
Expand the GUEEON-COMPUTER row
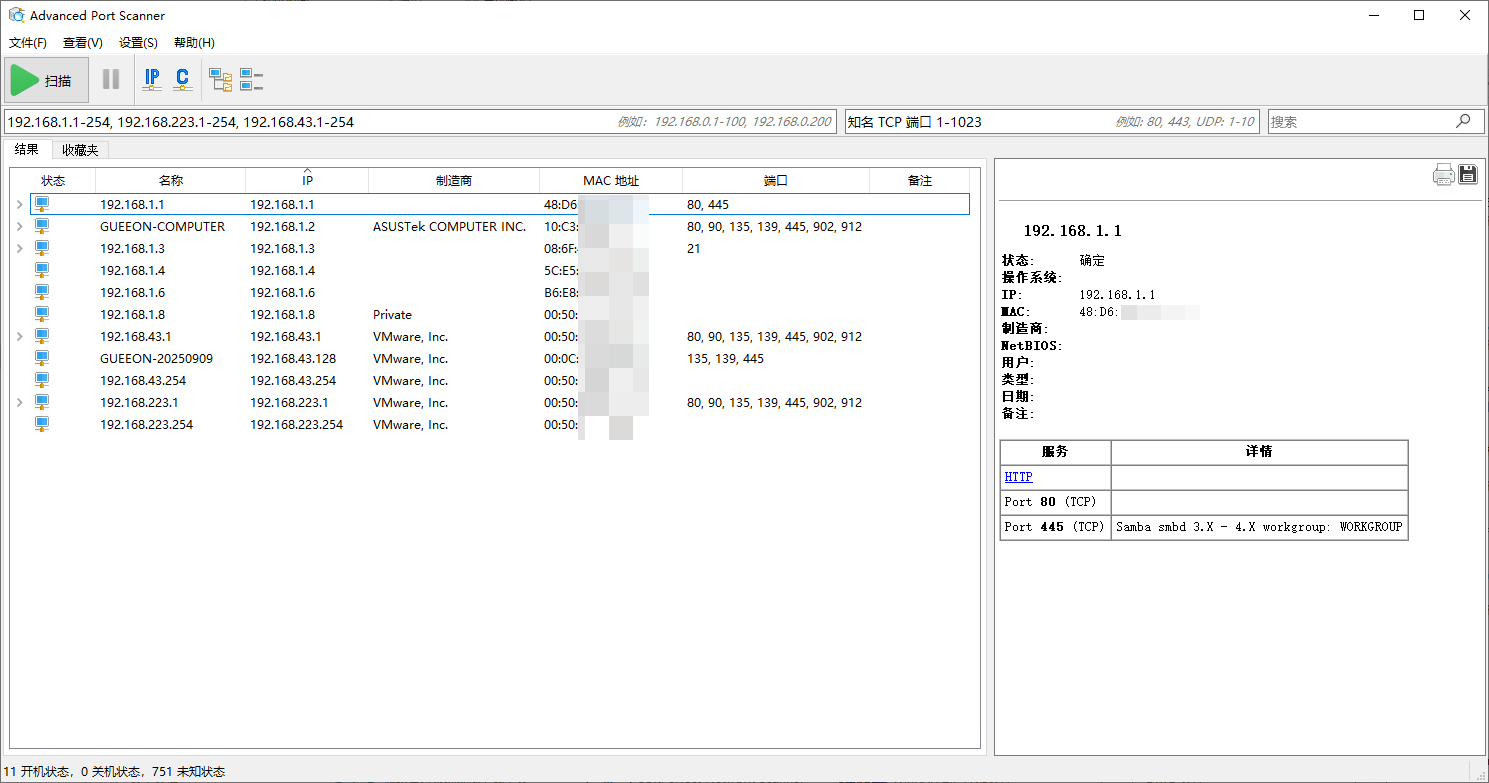[x=19, y=227]
